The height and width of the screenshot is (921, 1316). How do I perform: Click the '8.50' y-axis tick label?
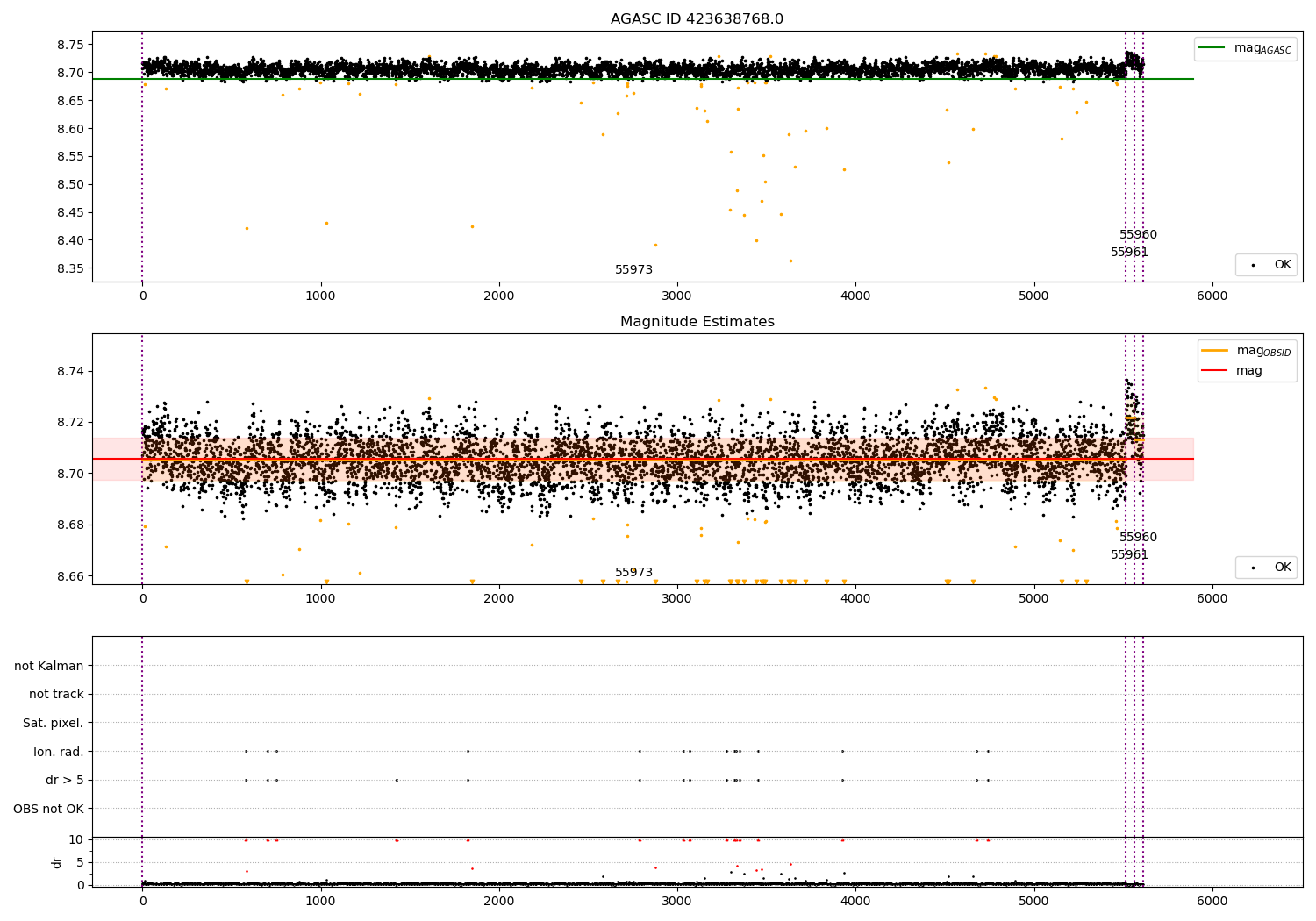point(70,184)
